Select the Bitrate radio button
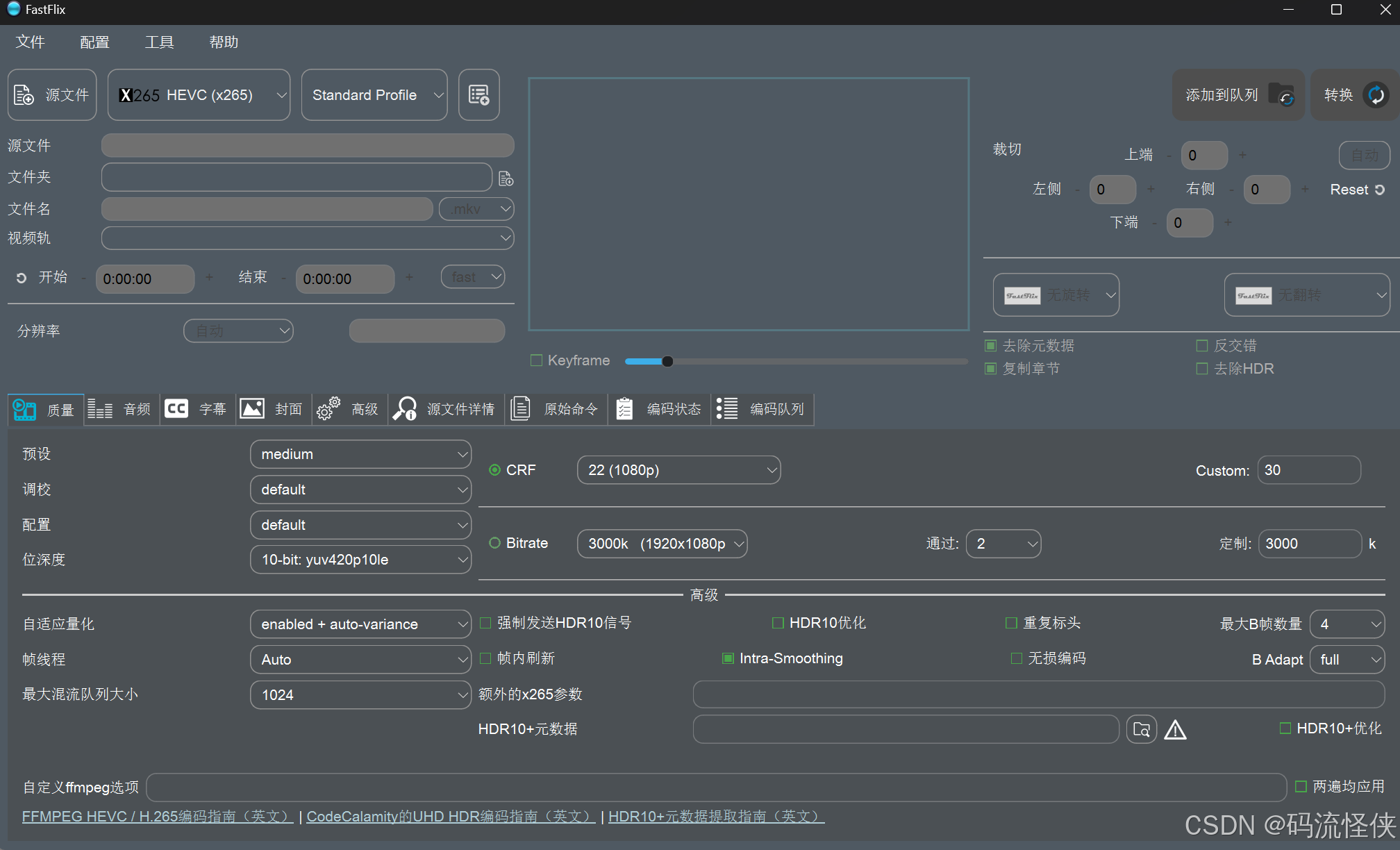 (x=494, y=543)
